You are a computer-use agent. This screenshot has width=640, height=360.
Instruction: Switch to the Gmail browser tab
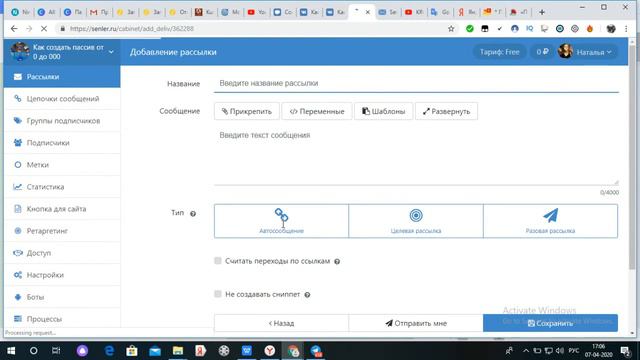[x=99, y=12]
